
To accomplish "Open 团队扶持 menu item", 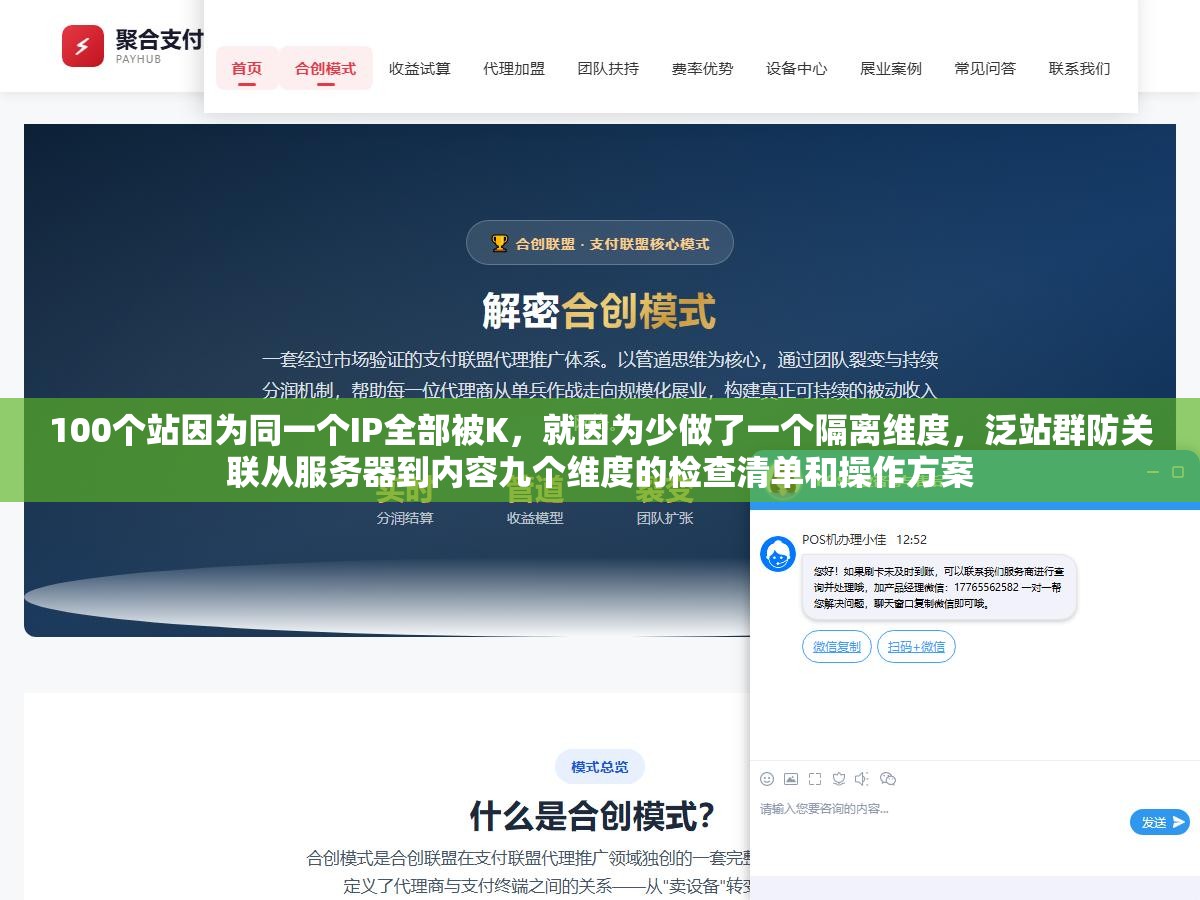I will [x=608, y=68].
